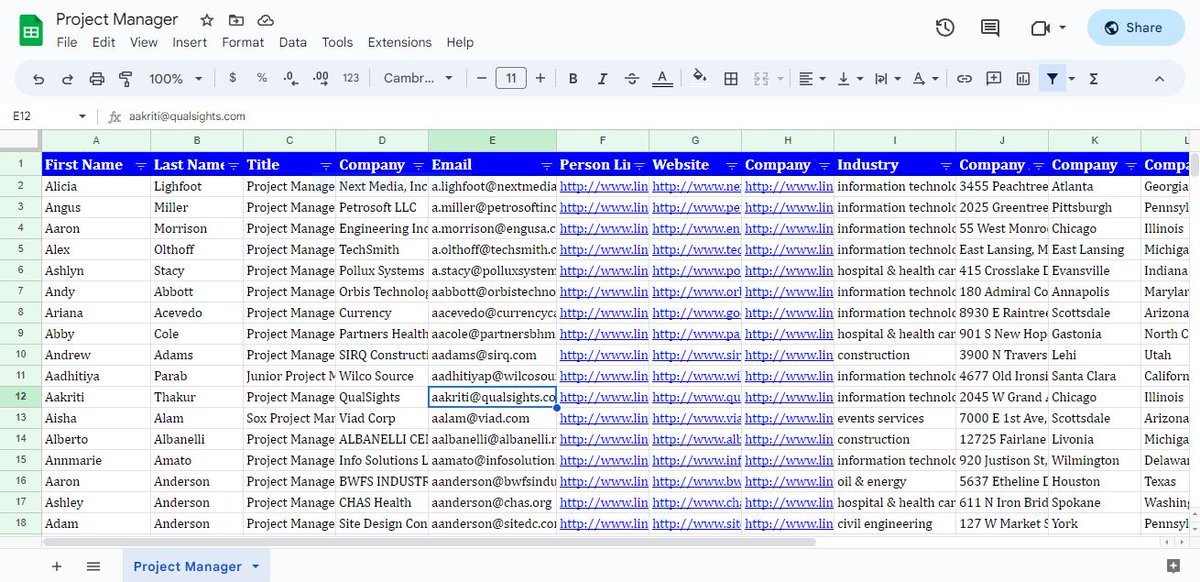Screen dimensions: 1200x582
Task: Add a new sheet with the plus button
Action: click(x=56, y=566)
